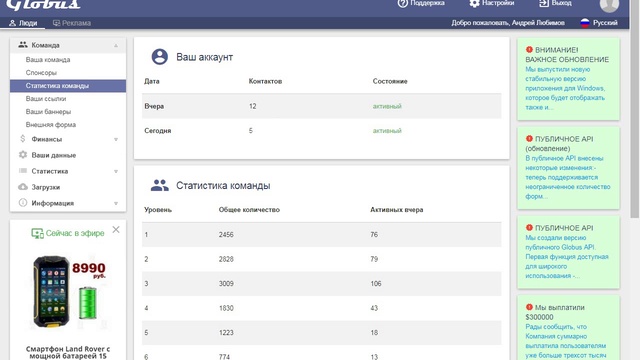This screenshot has height=360, width=640.
Task: Open Ваши ссылки in sidebar
Action: click(46, 99)
